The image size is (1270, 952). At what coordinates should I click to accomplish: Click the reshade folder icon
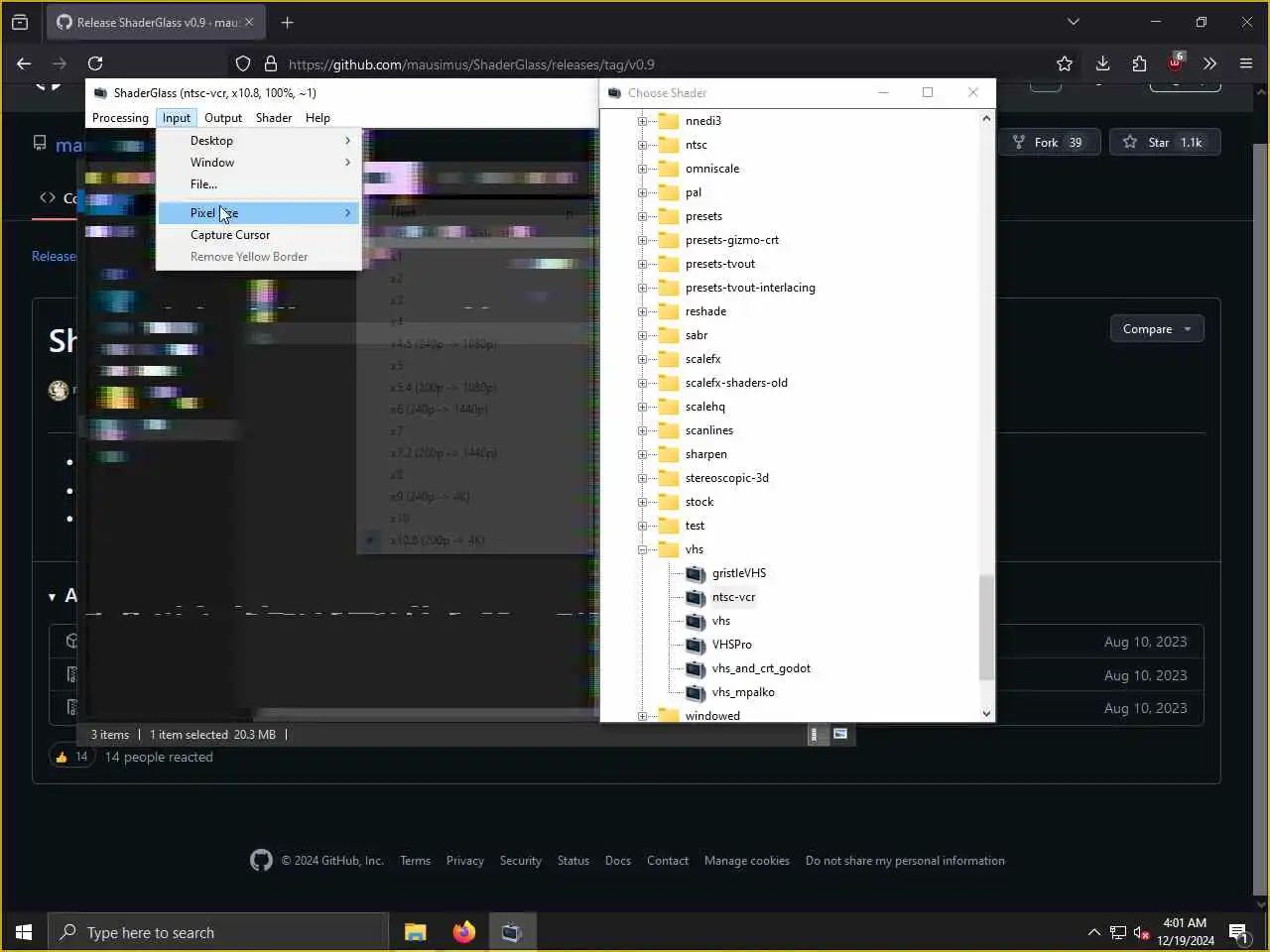point(669,311)
